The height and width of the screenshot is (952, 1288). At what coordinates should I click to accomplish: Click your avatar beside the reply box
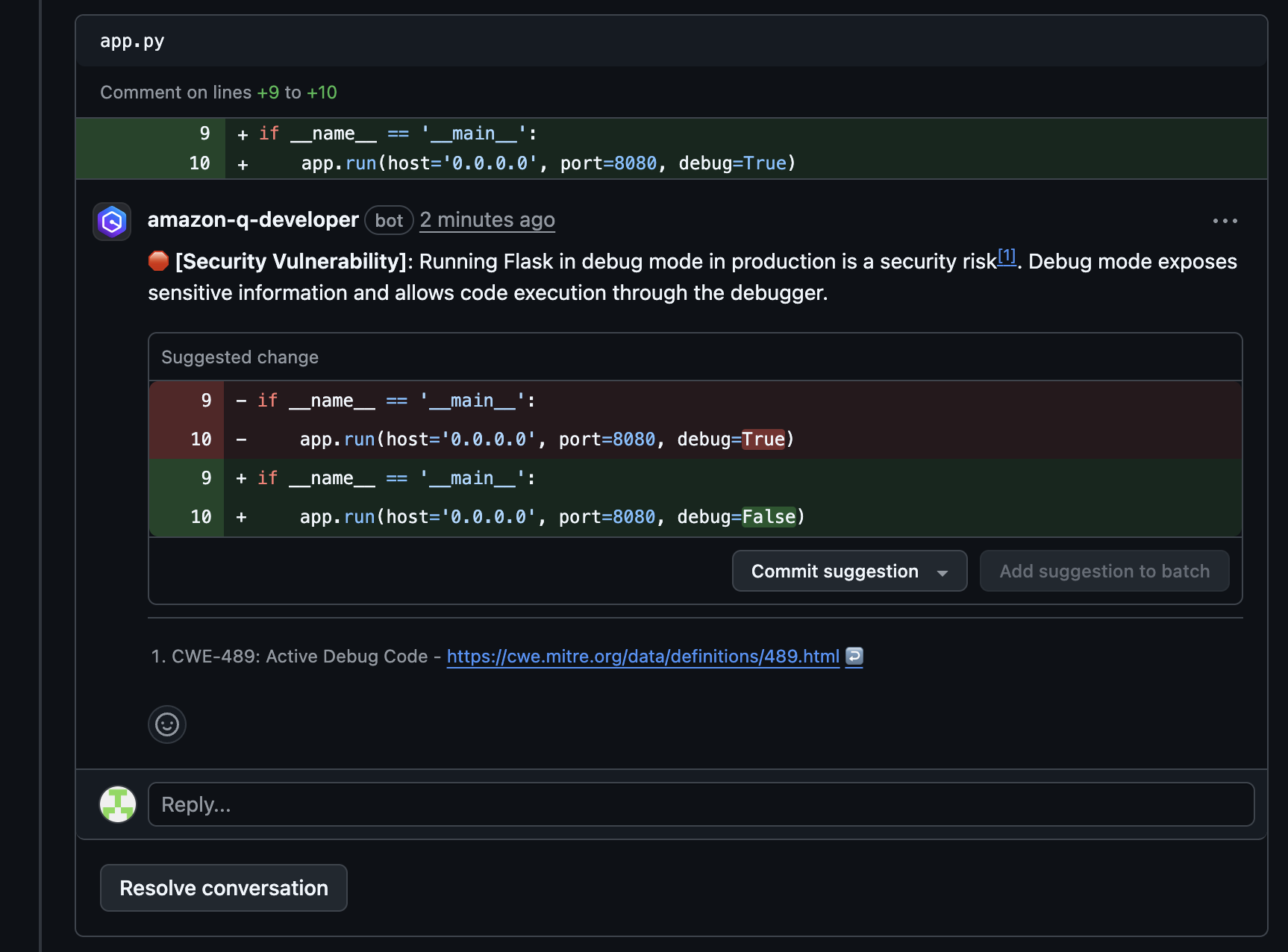[x=118, y=804]
